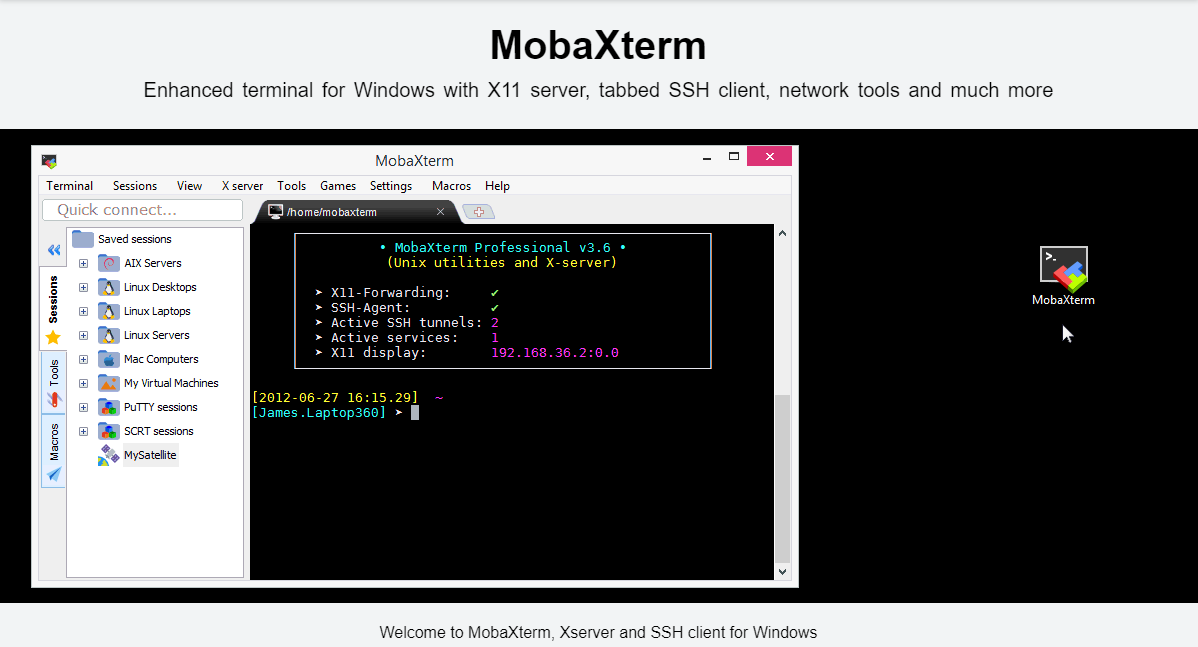1198x647 pixels.
Task: Click the 'SSH-Agent:' line
Action: coord(406,308)
